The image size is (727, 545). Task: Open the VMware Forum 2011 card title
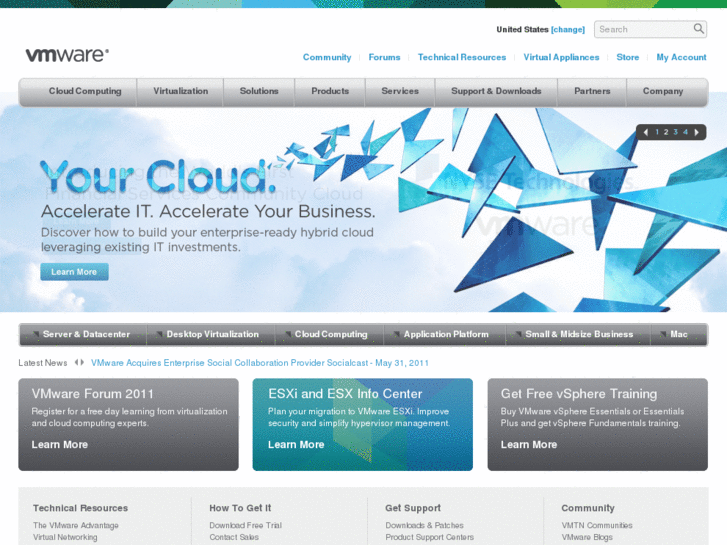pos(92,394)
